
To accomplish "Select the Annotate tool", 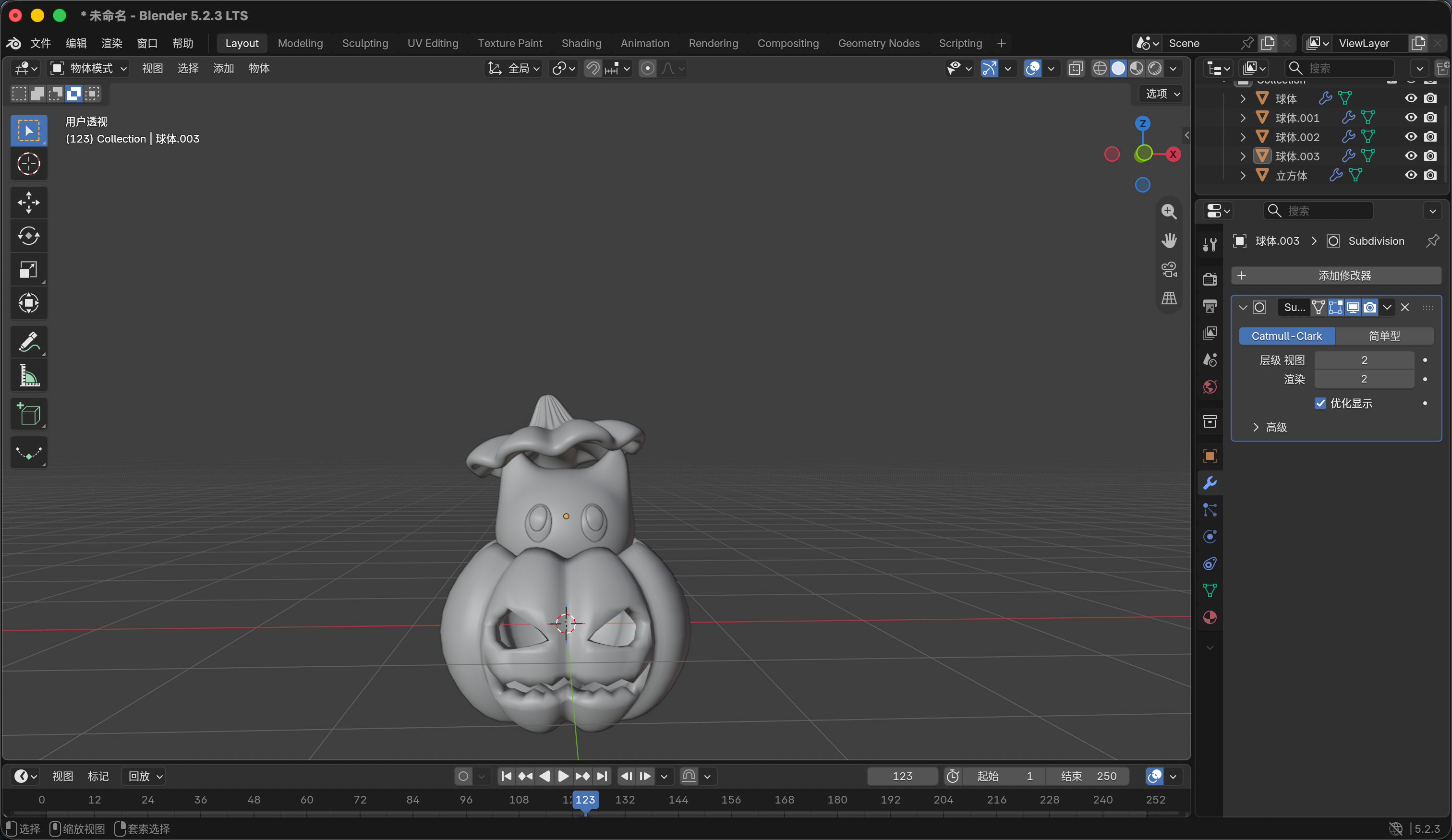I will pyautogui.click(x=28, y=342).
